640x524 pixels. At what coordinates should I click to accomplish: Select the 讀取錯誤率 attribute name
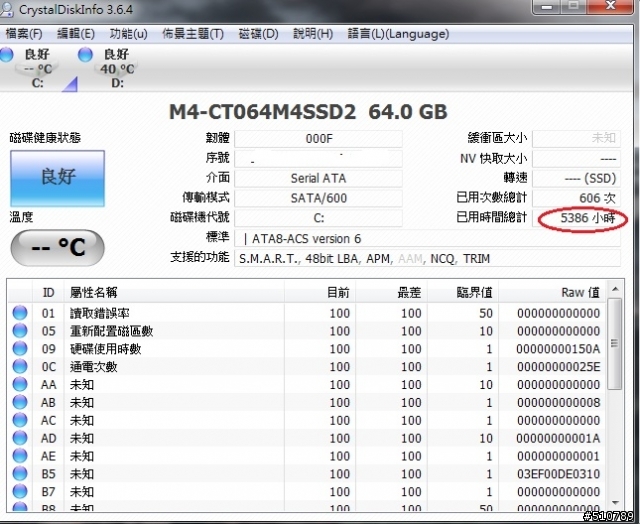coord(100,313)
